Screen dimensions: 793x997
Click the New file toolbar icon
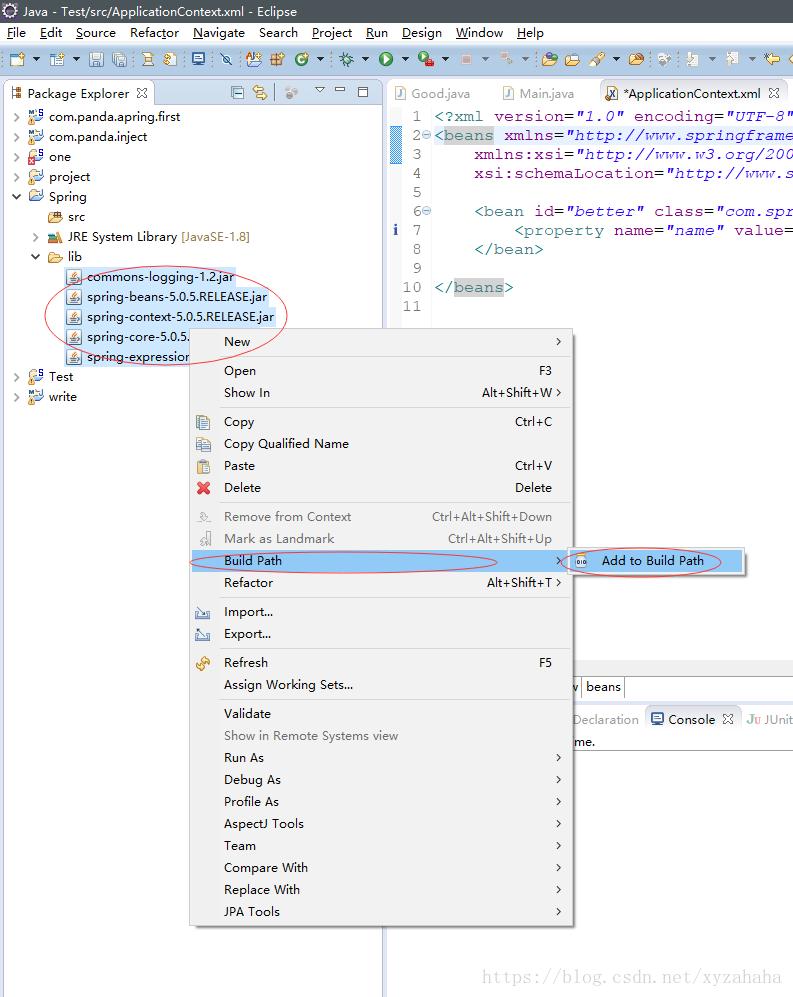[x=18, y=59]
